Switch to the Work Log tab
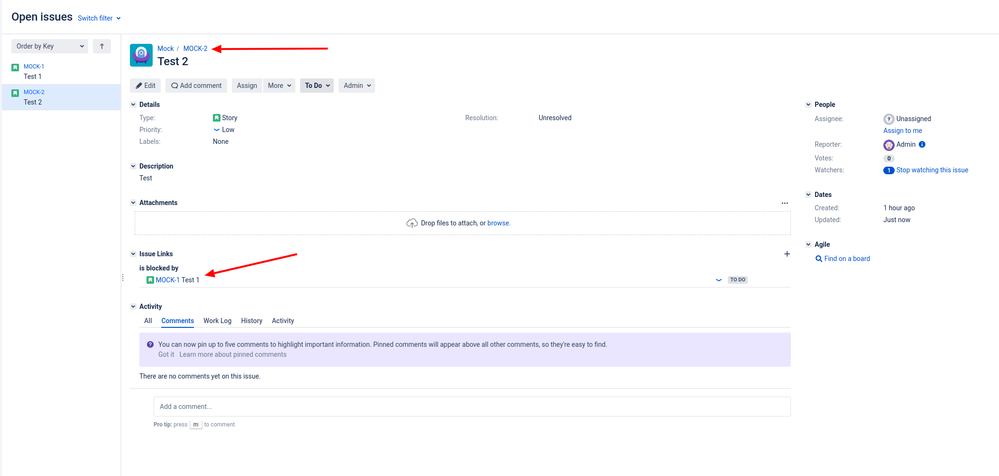 [217, 321]
